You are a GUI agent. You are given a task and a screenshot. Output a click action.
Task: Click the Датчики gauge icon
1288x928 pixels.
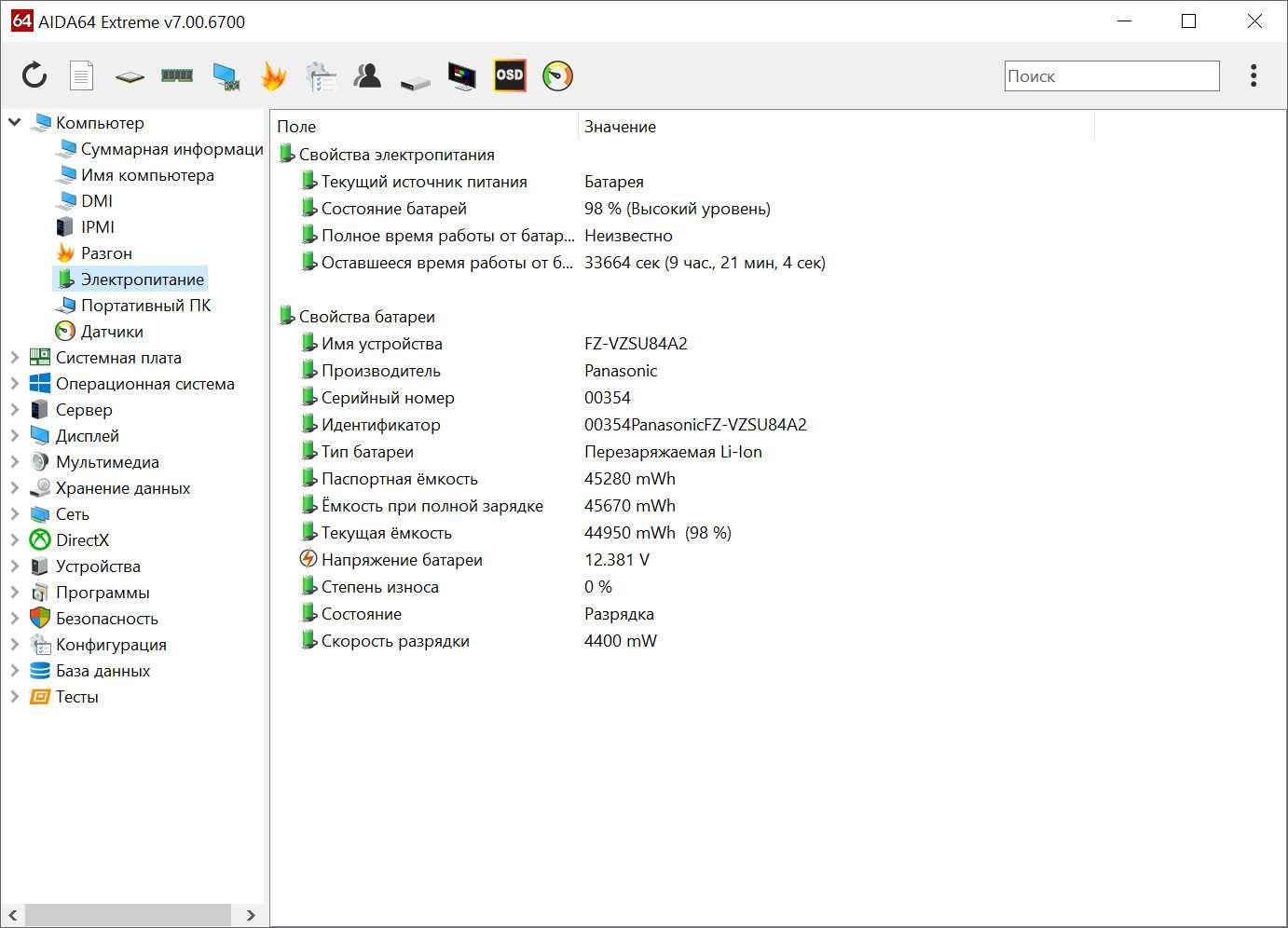(65, 332)
